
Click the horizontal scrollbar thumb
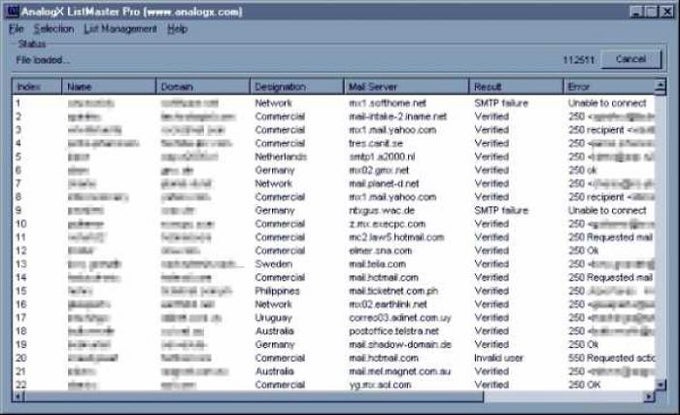254,396
